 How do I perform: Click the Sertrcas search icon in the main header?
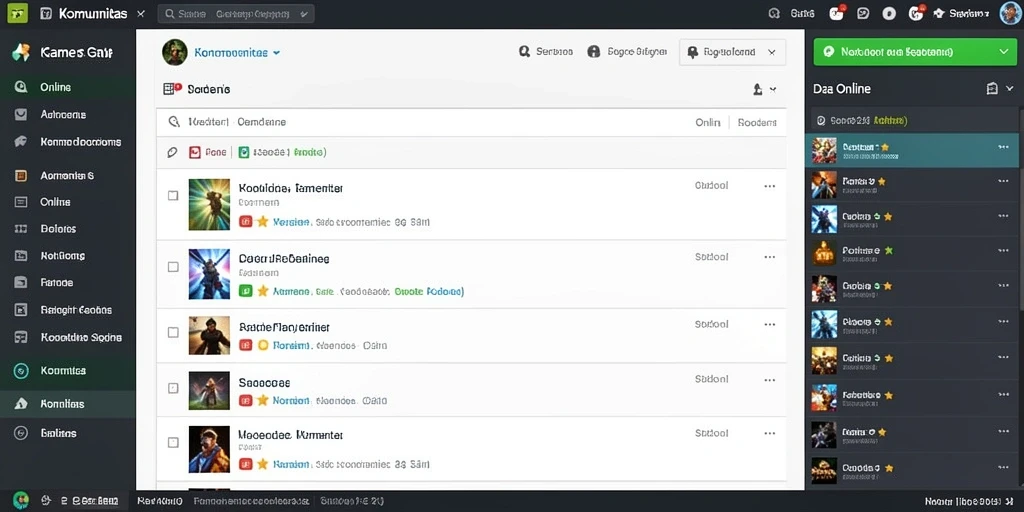point(524,51)
